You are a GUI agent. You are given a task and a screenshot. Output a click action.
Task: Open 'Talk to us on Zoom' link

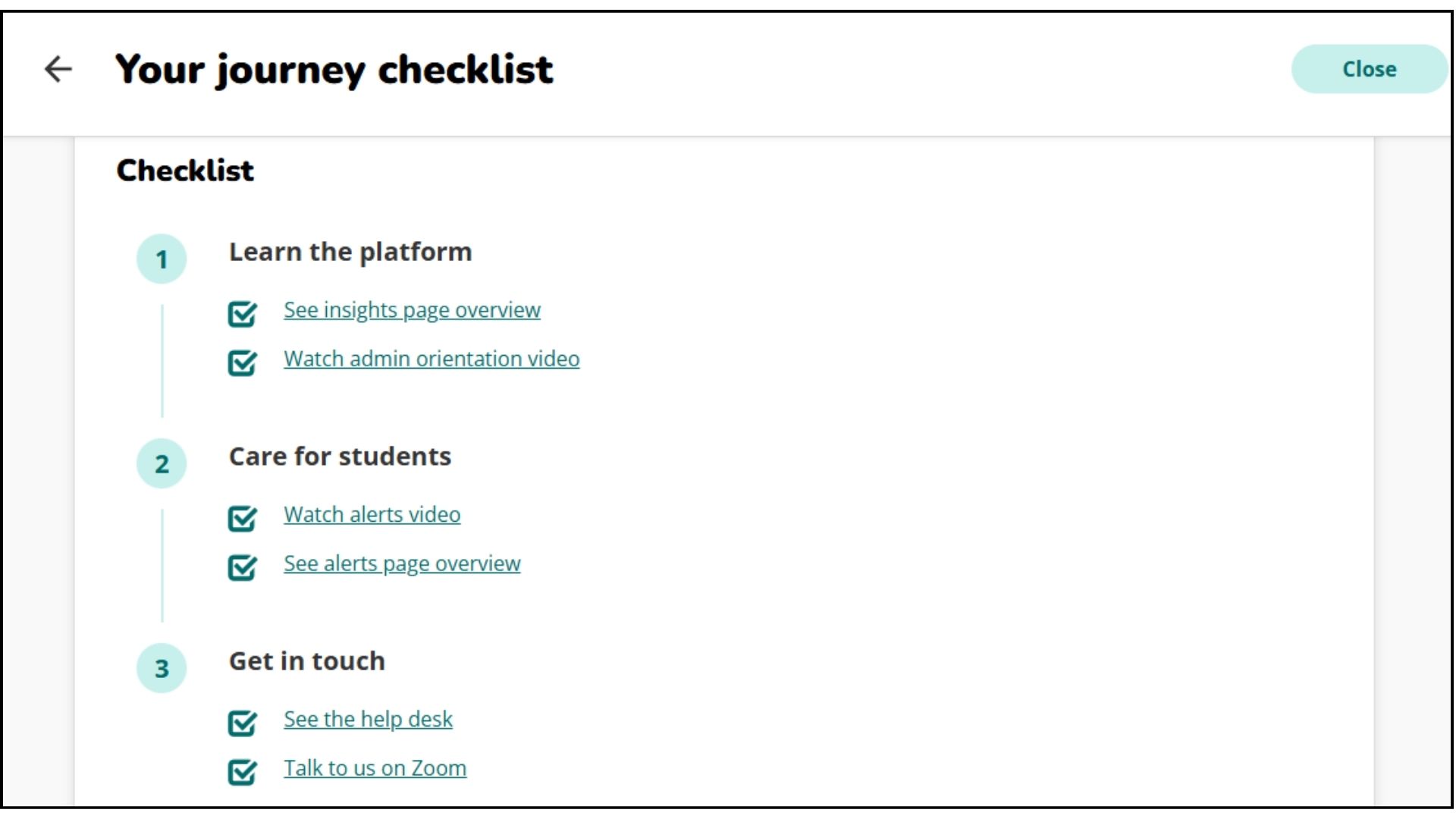377,768
